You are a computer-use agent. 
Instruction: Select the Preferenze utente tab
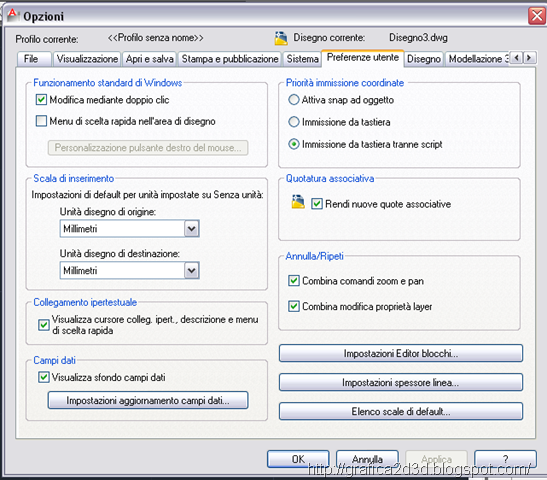(x=362, y=57)
